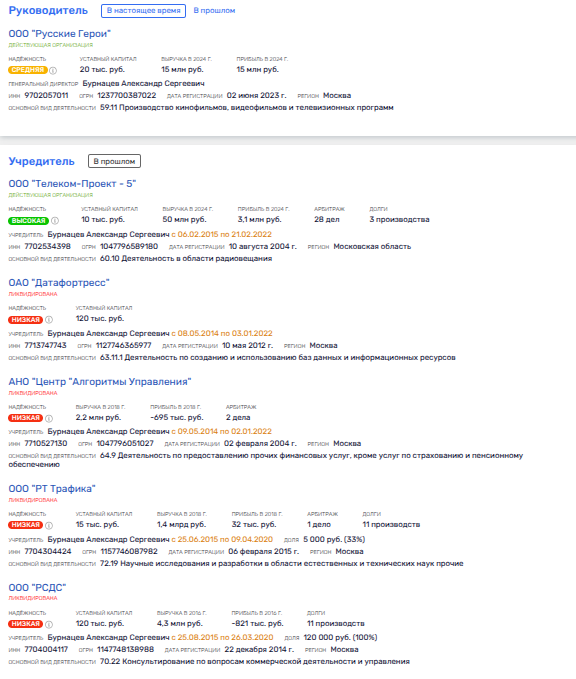Click the green ВЫСОКАЯ reliability badge

click(29, 221)
